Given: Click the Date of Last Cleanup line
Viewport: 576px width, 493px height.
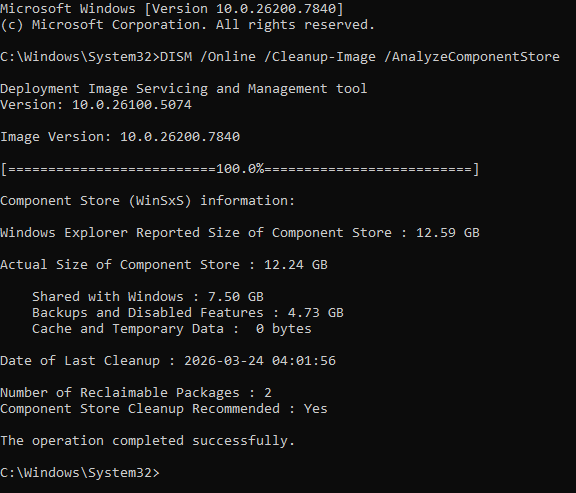Looking at the screenshot, I should [168, 361].
